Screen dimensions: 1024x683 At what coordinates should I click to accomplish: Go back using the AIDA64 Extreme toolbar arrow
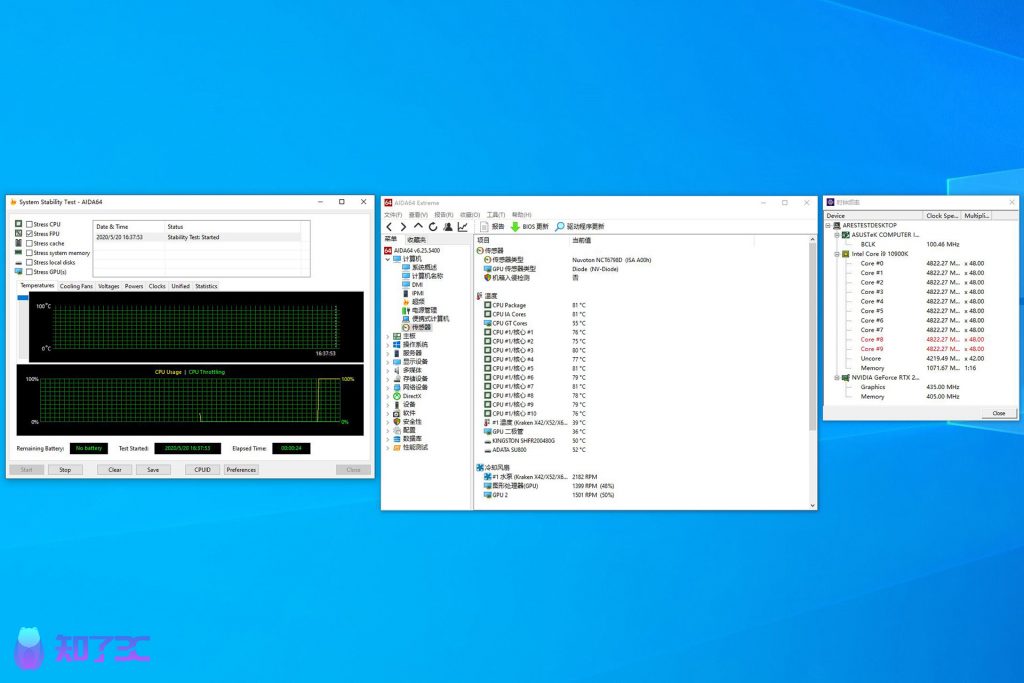[x=389, y=227]
